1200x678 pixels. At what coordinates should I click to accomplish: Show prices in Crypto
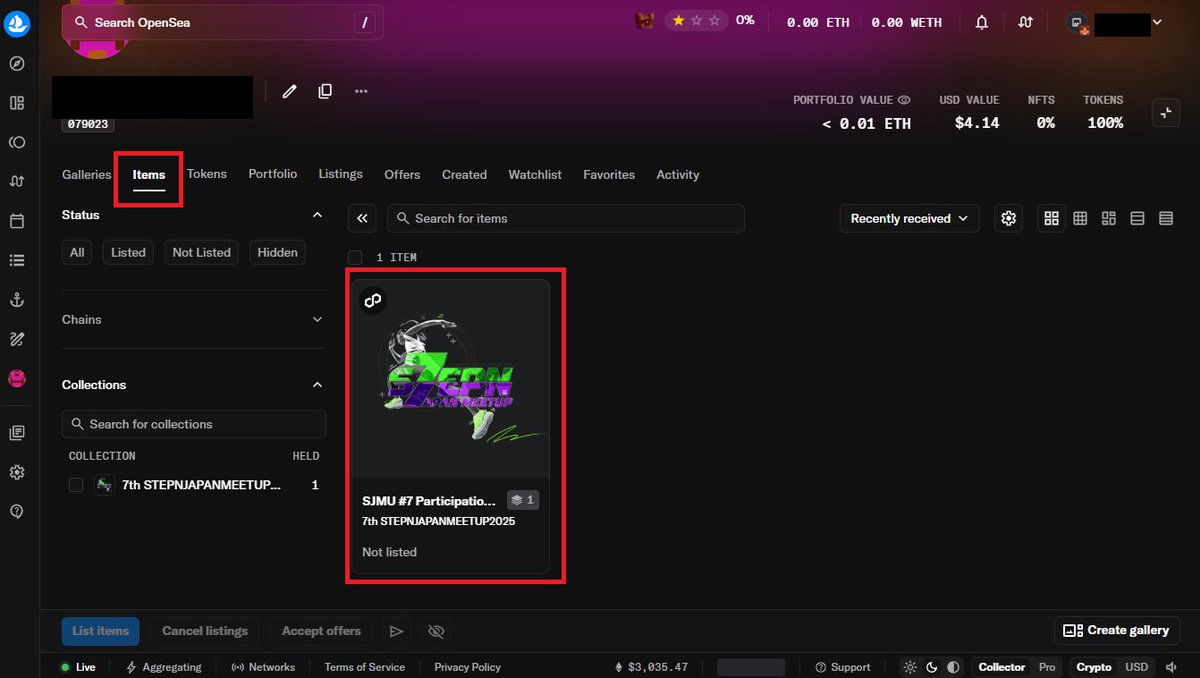[x=1094, y=667]
